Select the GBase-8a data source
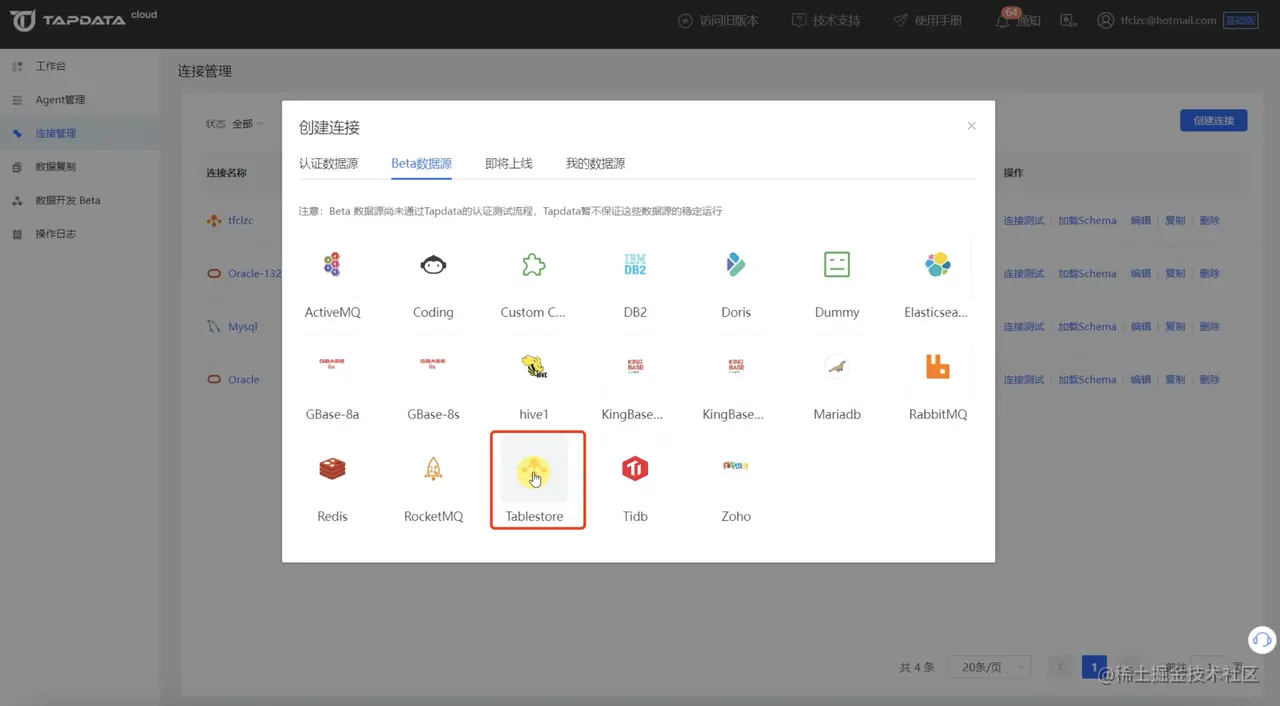Viewport: 1280px width, 706px height. click(x=332, y=366)
